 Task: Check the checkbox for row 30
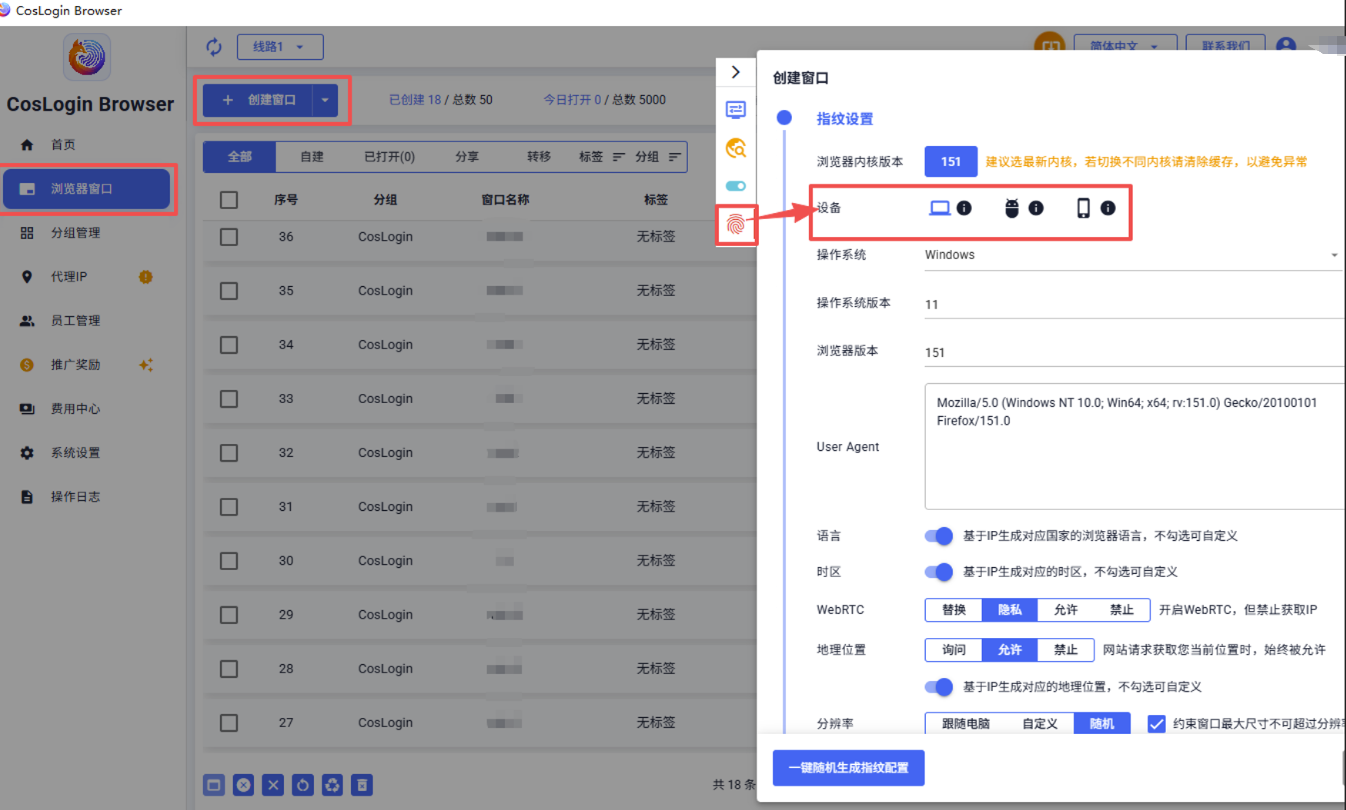229,561
